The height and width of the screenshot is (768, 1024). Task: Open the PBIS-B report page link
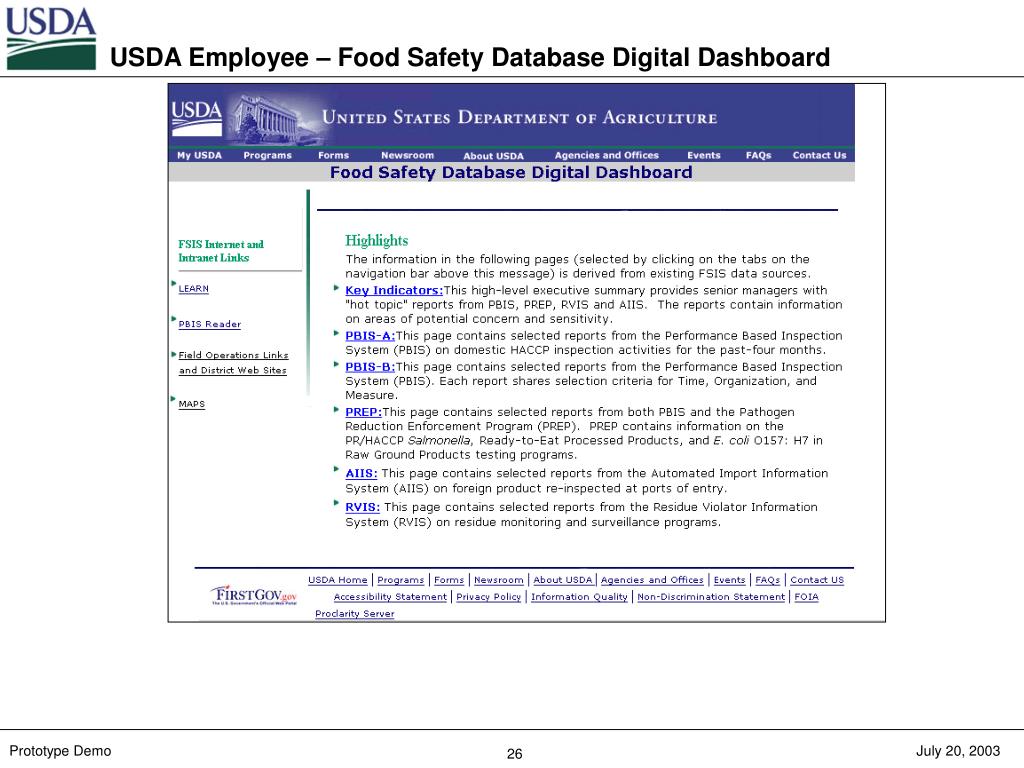click(370, 367)
